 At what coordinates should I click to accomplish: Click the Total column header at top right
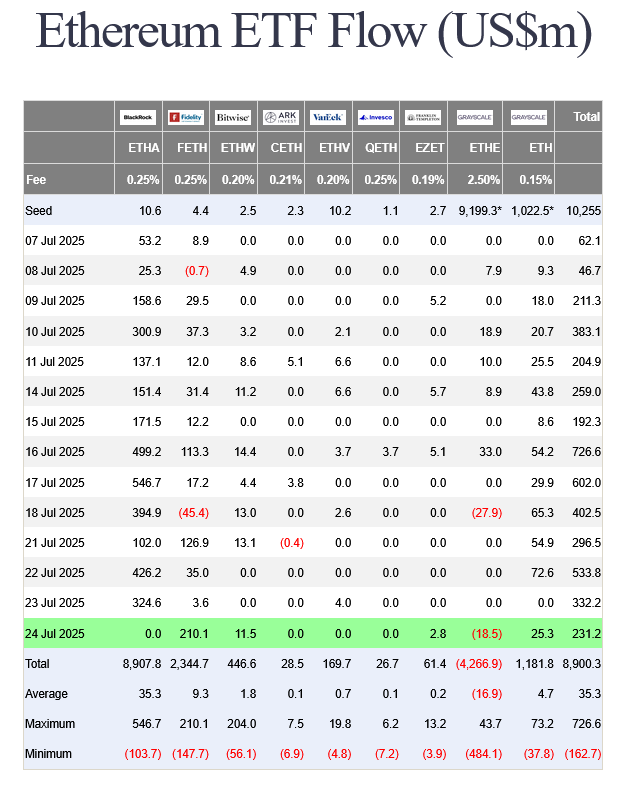pos(586,117)
